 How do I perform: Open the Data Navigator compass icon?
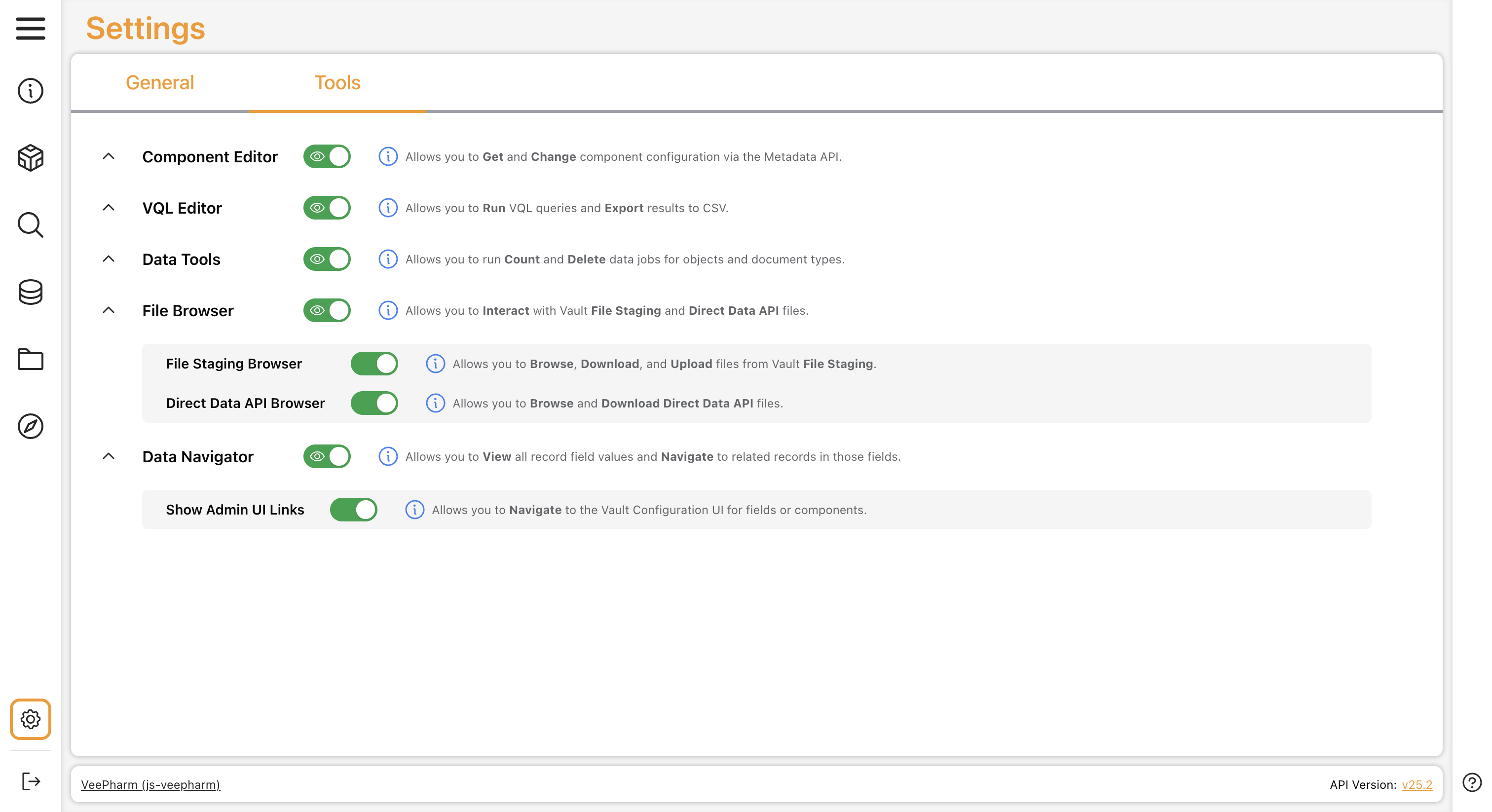(x=30, y=426)
